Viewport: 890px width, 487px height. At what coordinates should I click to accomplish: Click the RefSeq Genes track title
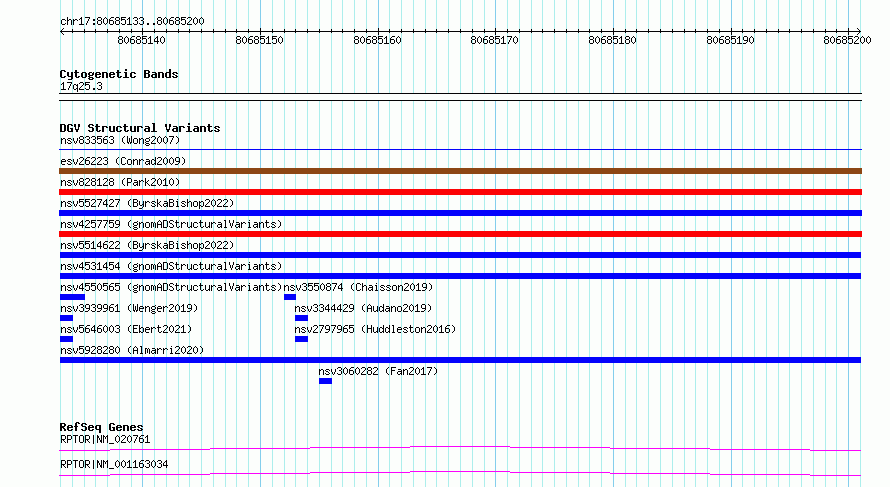point(101,427)
